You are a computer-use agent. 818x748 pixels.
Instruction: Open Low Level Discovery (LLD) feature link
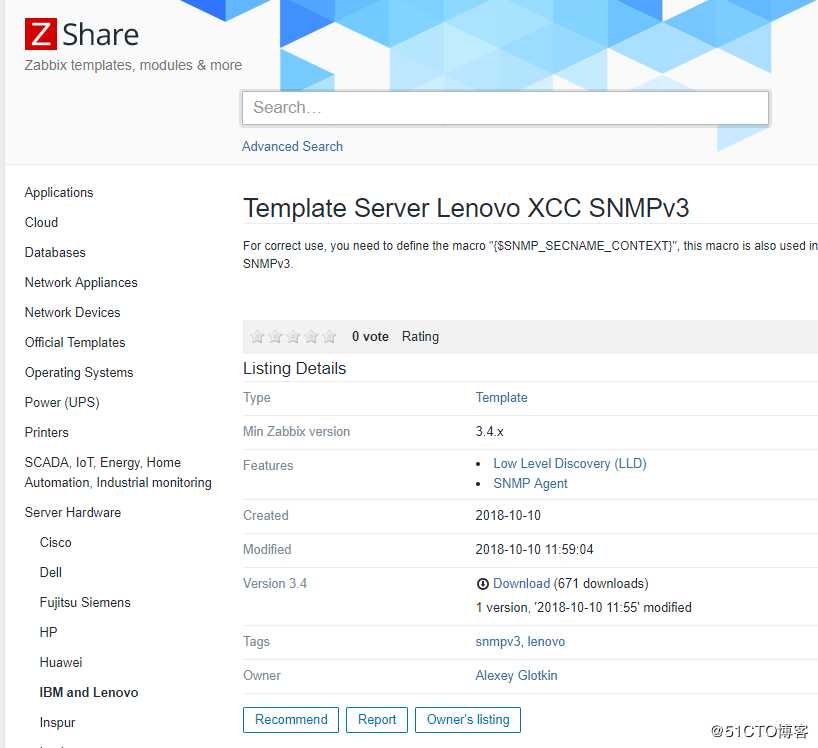pyautogui.click(x=570, y=464)
